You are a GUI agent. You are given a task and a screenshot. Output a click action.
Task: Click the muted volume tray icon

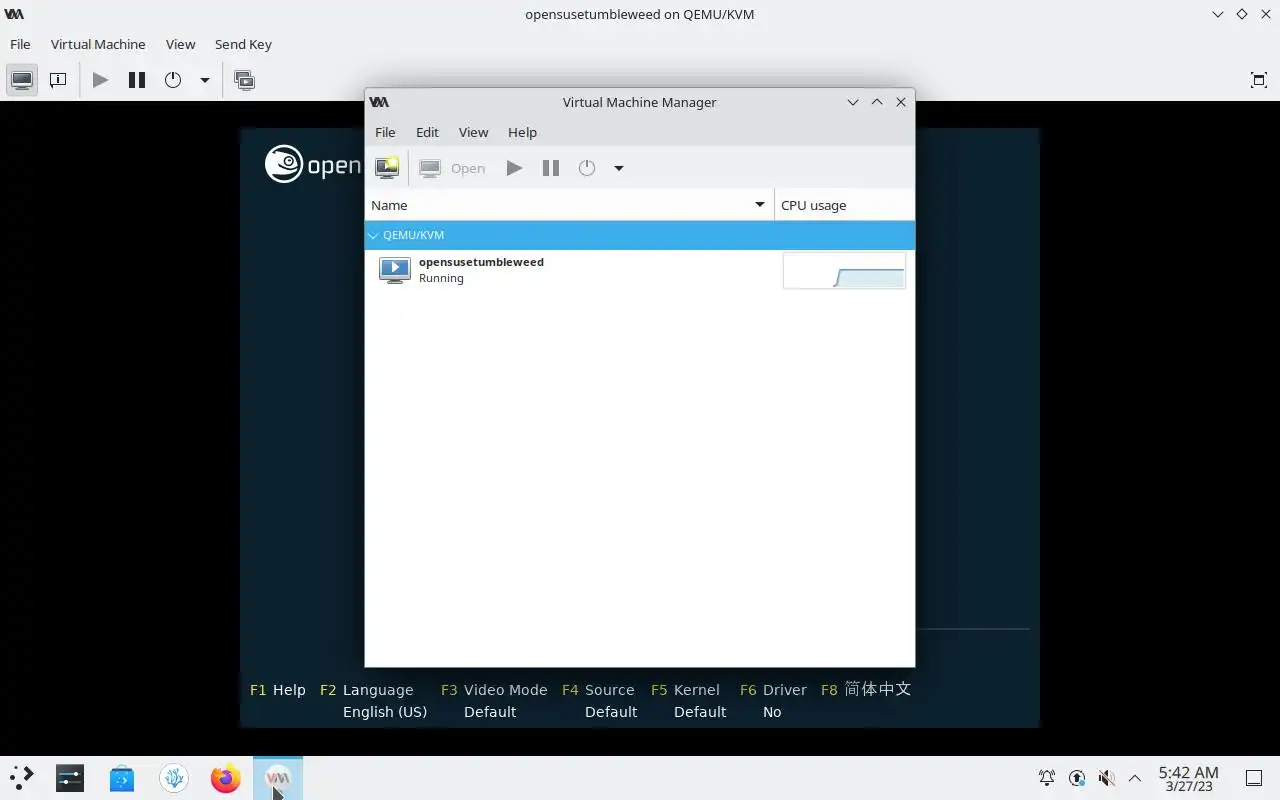point(1106,778)
